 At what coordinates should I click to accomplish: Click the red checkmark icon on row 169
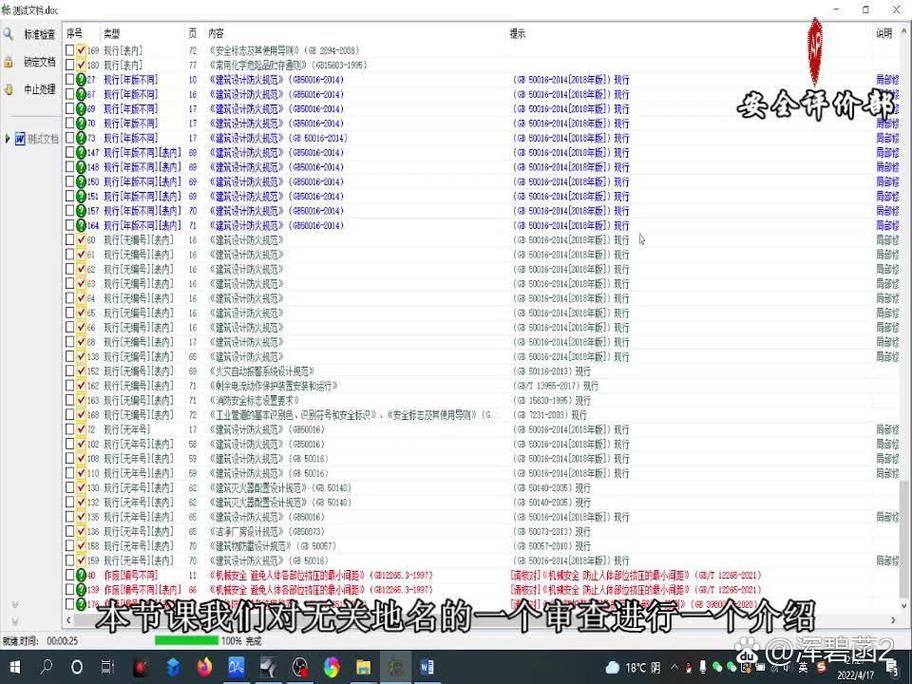(x=81, y=50)
